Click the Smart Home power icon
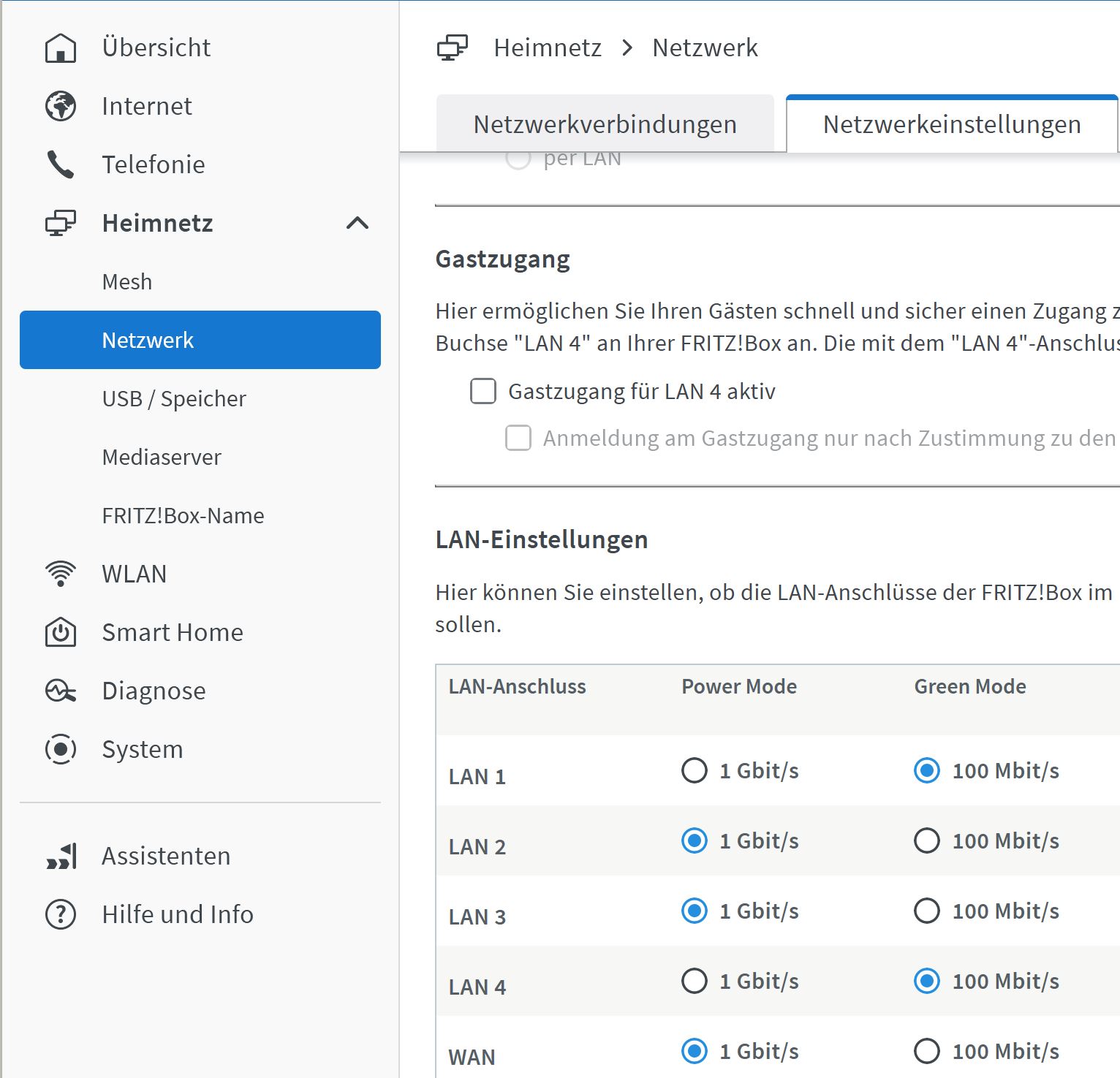 (61, 632)
